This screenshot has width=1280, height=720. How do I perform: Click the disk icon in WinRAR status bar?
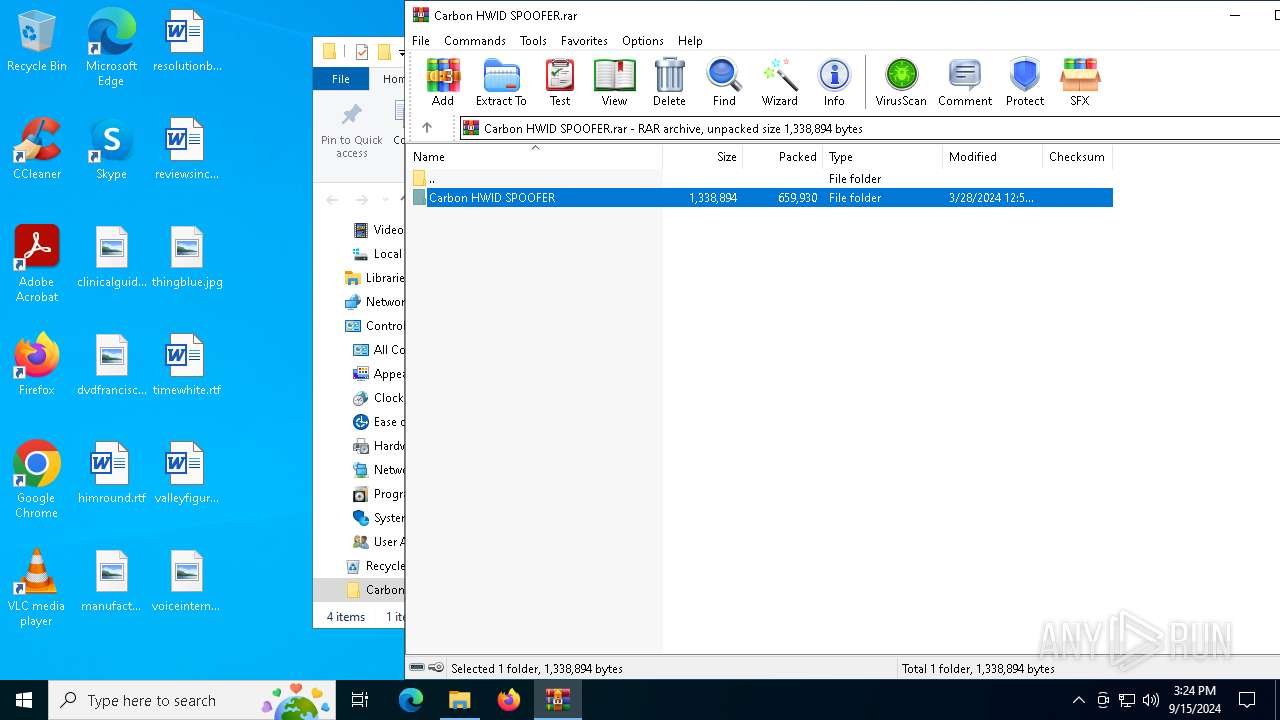pos(417,668)
